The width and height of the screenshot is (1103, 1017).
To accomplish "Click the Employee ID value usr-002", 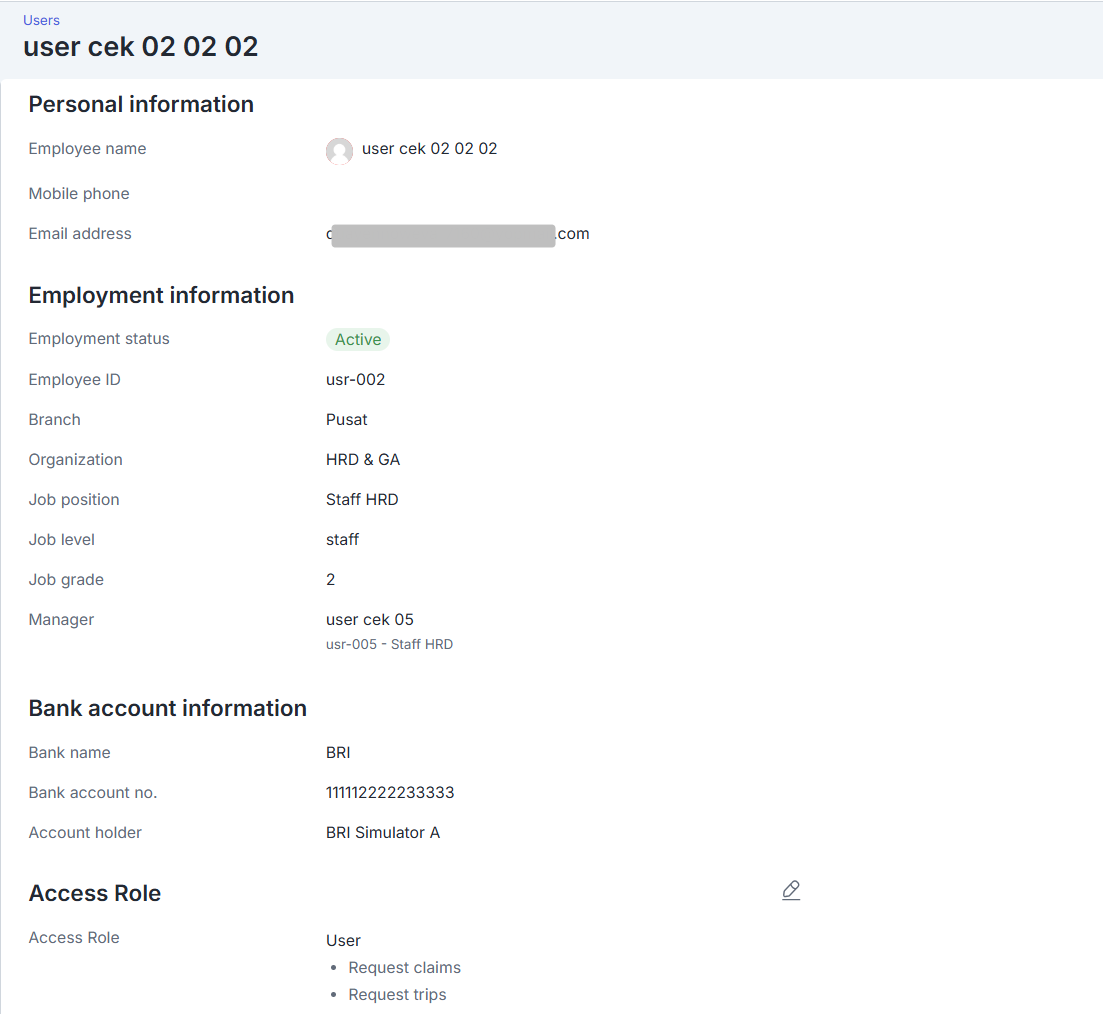I will (x=355, y=380).
